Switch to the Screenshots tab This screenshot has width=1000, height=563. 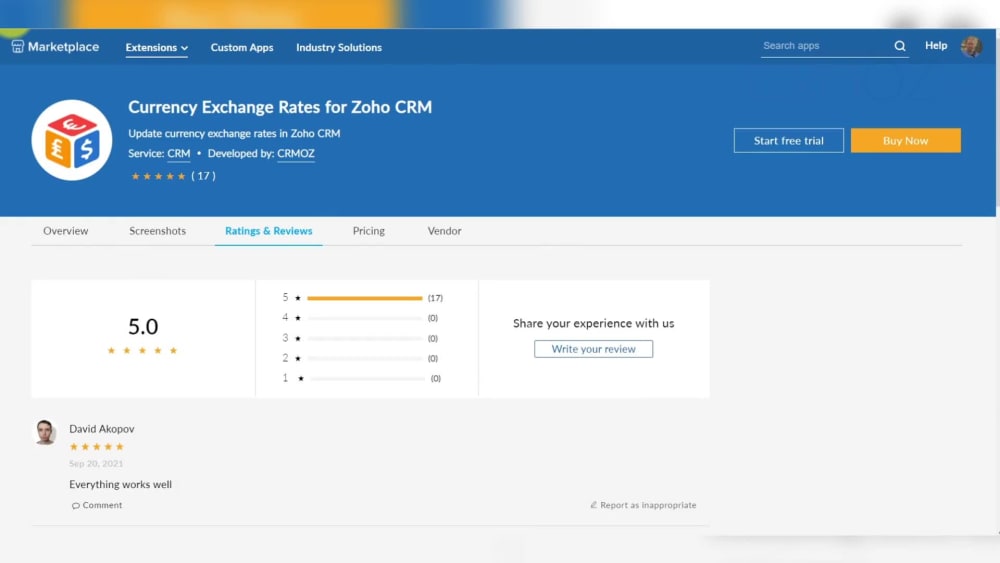(x=158, y=231)
